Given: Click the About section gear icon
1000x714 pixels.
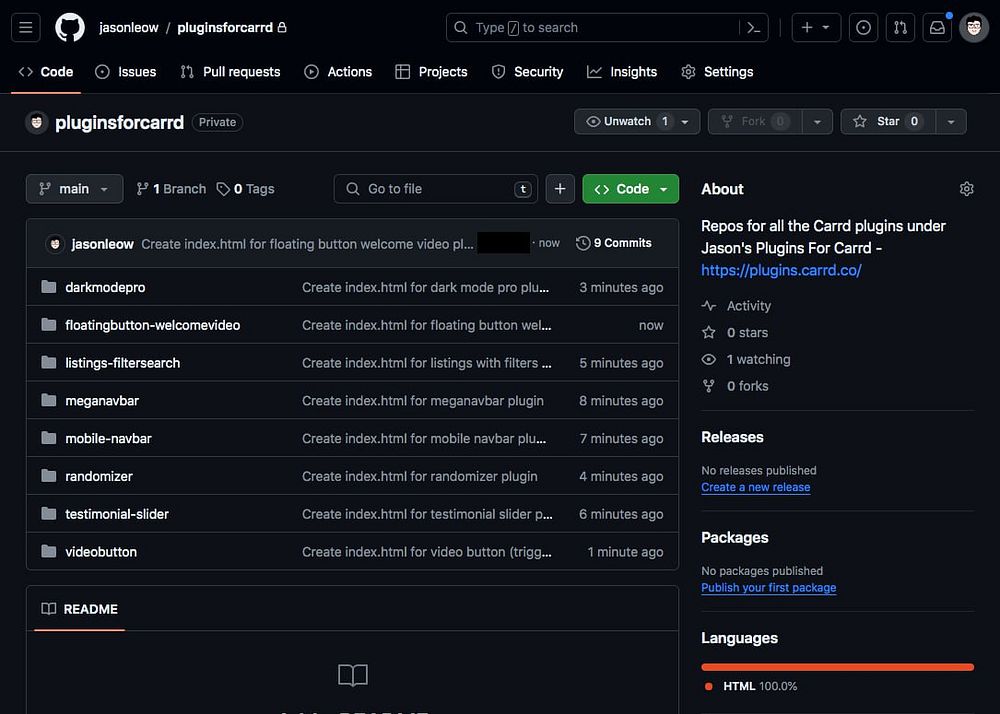Looking at the screenshot, I should click(x=966, y=189).
